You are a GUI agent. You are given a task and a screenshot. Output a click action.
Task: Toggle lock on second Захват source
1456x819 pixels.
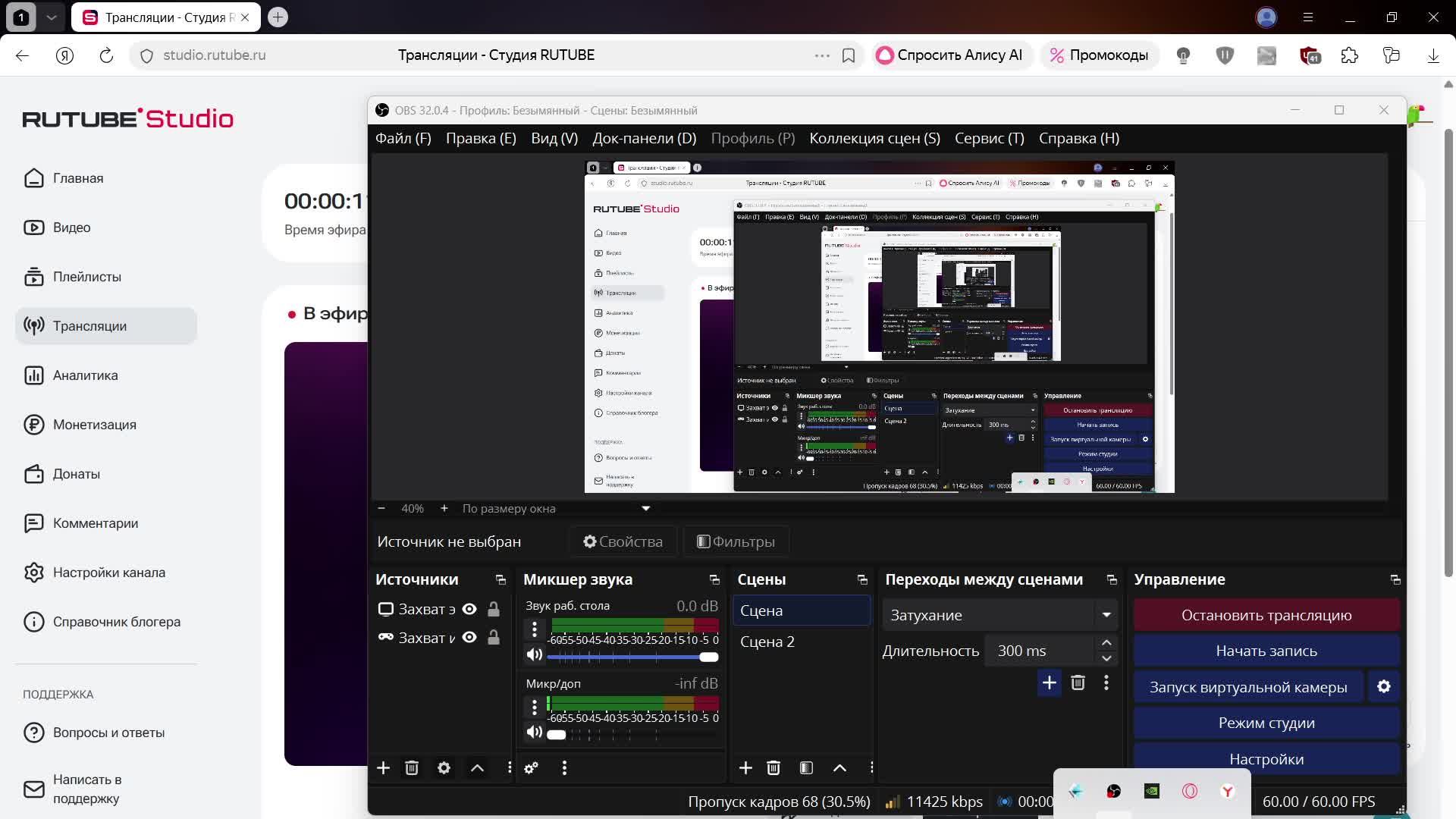coord(493,638)
